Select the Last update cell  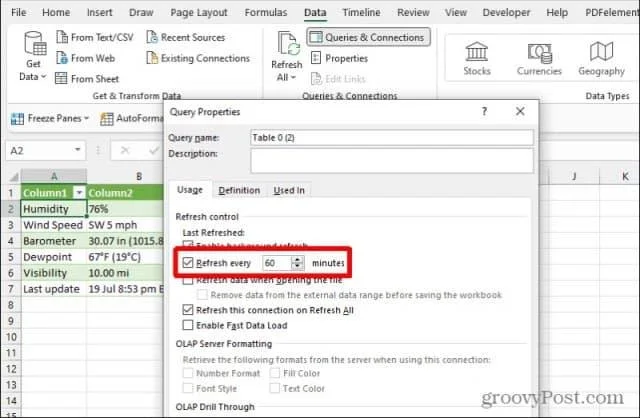click(53, 289)
